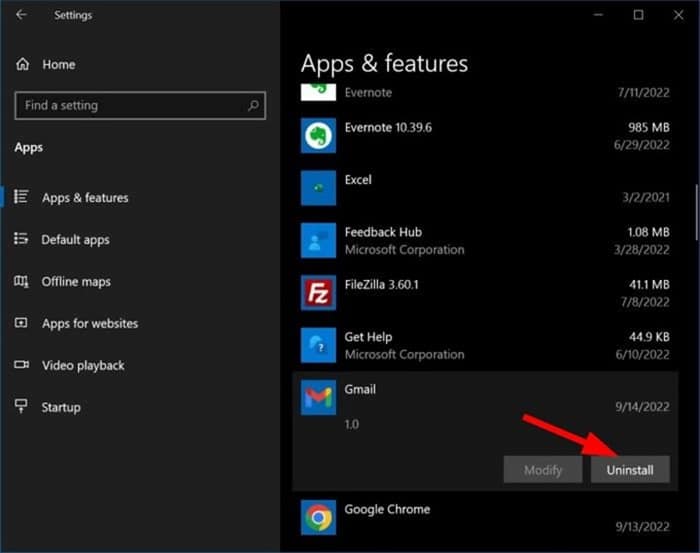The image size is (700, 553).
Task: Close the Settings window
Action: (679, 15)
